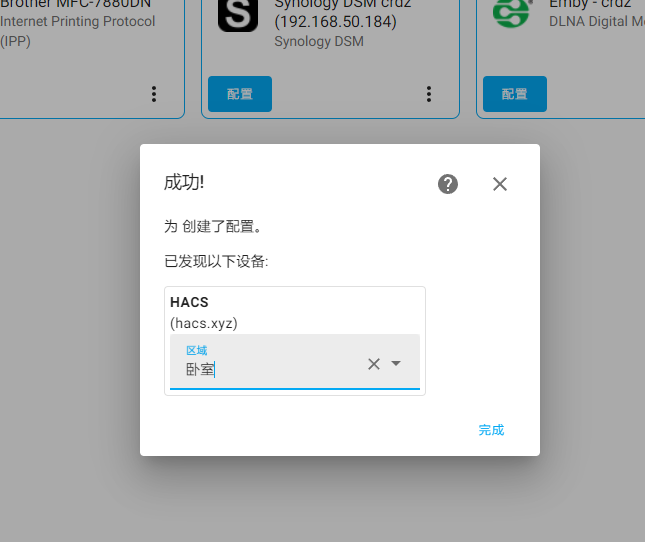Click the Synology DSM logo icon
The height and width of the screenshot is (542, 645).
tap(237, 15)
